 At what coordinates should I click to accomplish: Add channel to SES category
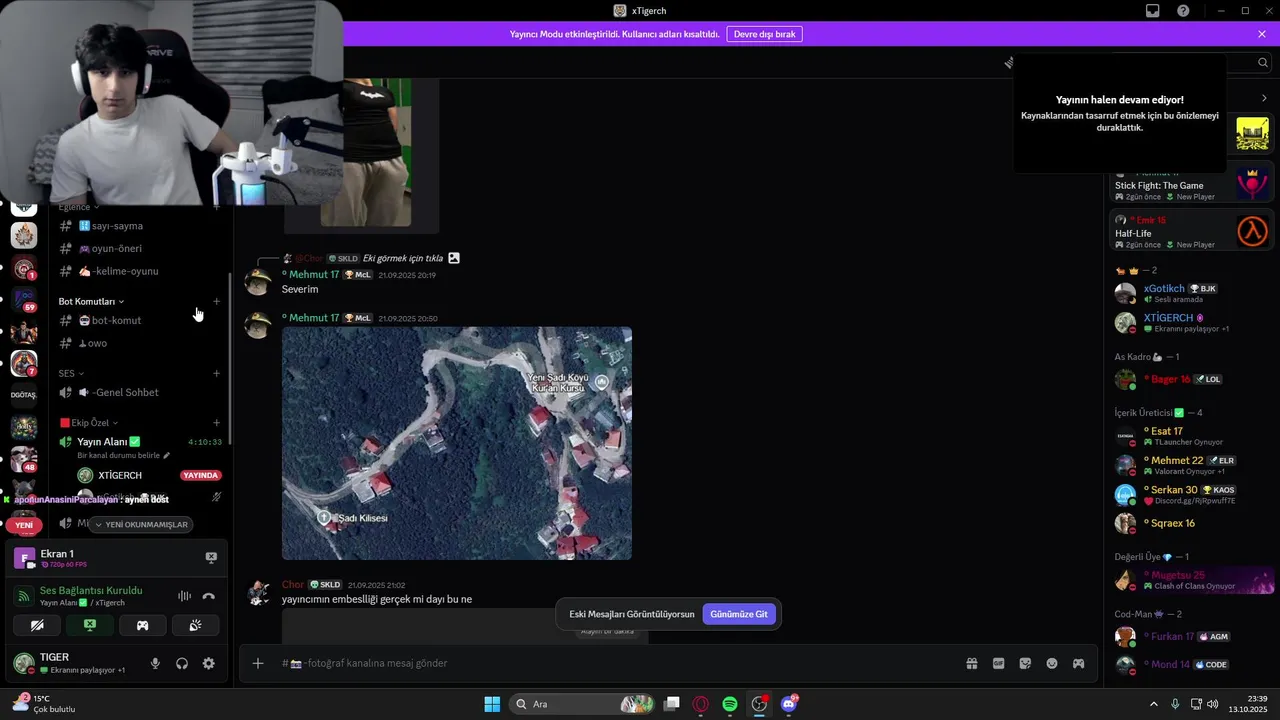click(x=216, y=373)
